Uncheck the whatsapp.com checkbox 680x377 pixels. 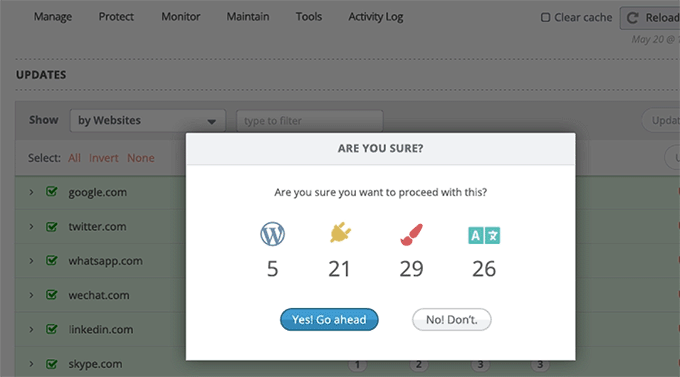click(x=52, y=261)
